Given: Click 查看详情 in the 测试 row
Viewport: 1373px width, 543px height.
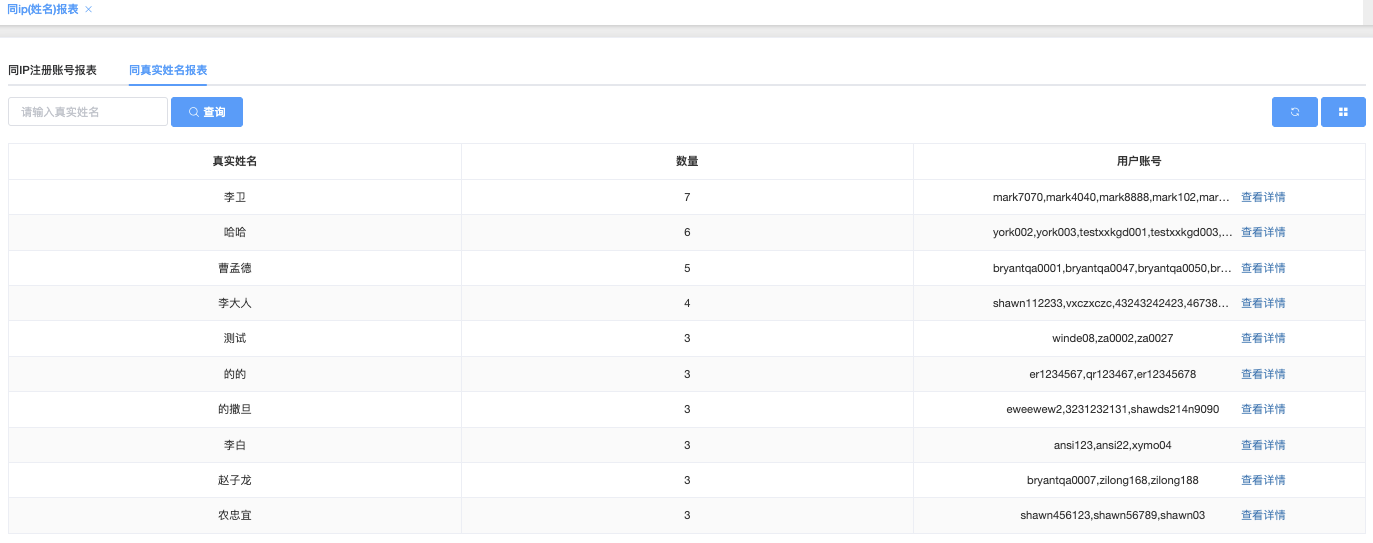Looking at the screenshot, I should 1263,338.
